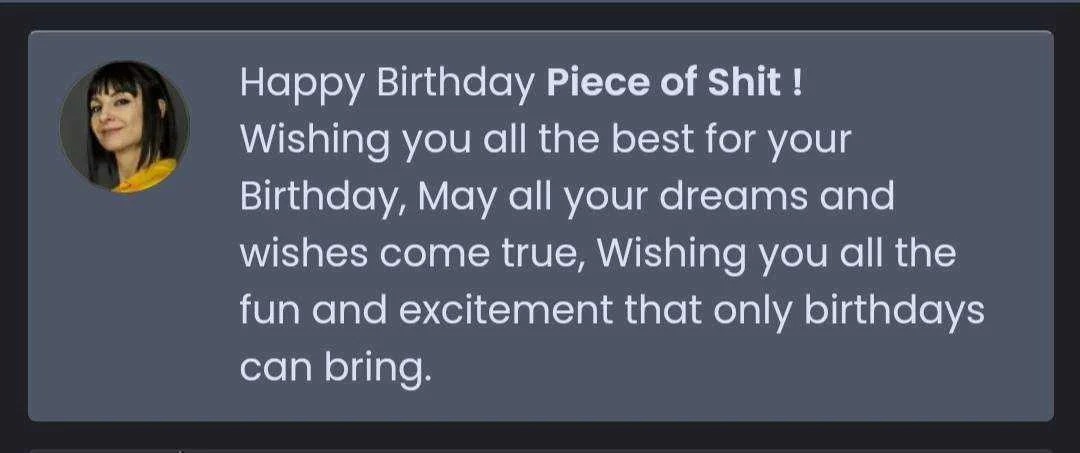This screenshot has width=1080, height=453.
Task: Click the dark gap between message cards
Action: 540,435
